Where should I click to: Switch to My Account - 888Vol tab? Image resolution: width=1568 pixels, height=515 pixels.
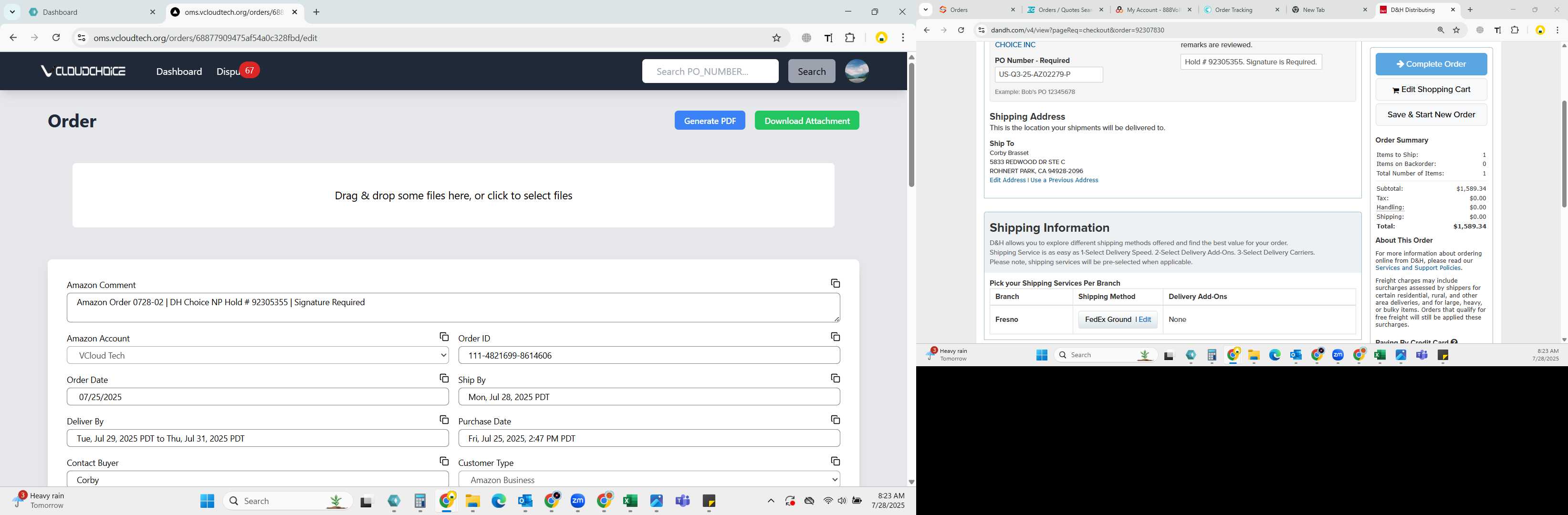point(1152,10)
